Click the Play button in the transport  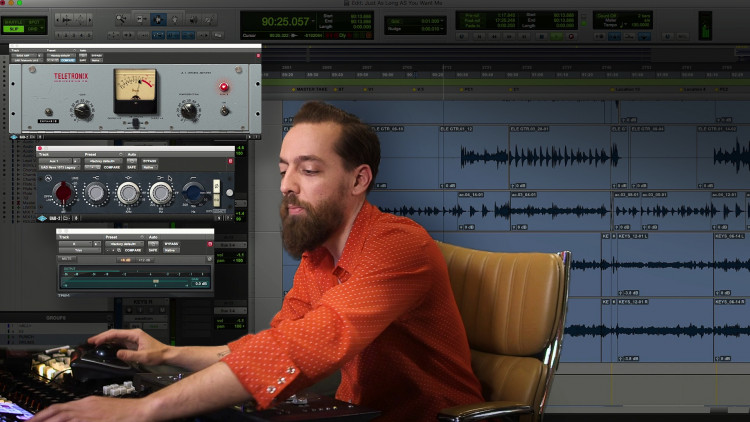pyautogui.click(x=556, y=36)
